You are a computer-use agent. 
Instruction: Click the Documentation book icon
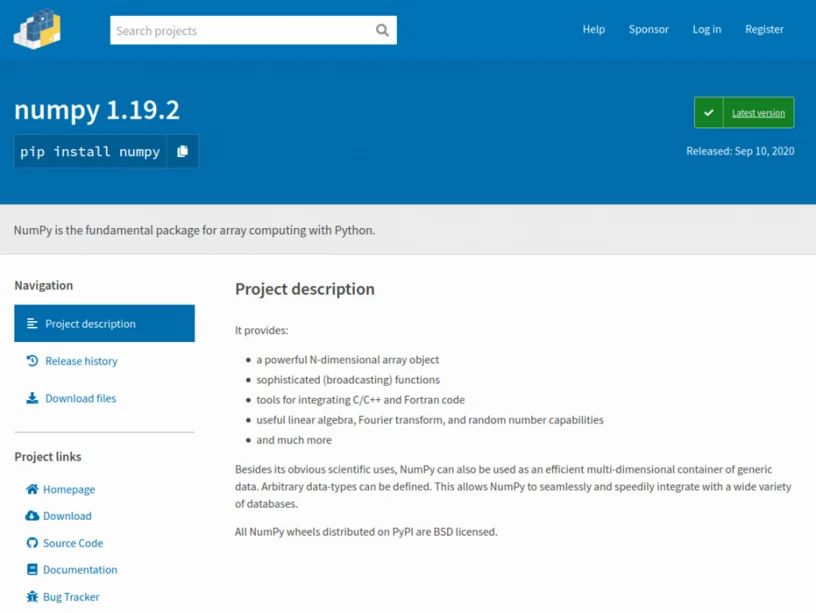pos(32,569)
